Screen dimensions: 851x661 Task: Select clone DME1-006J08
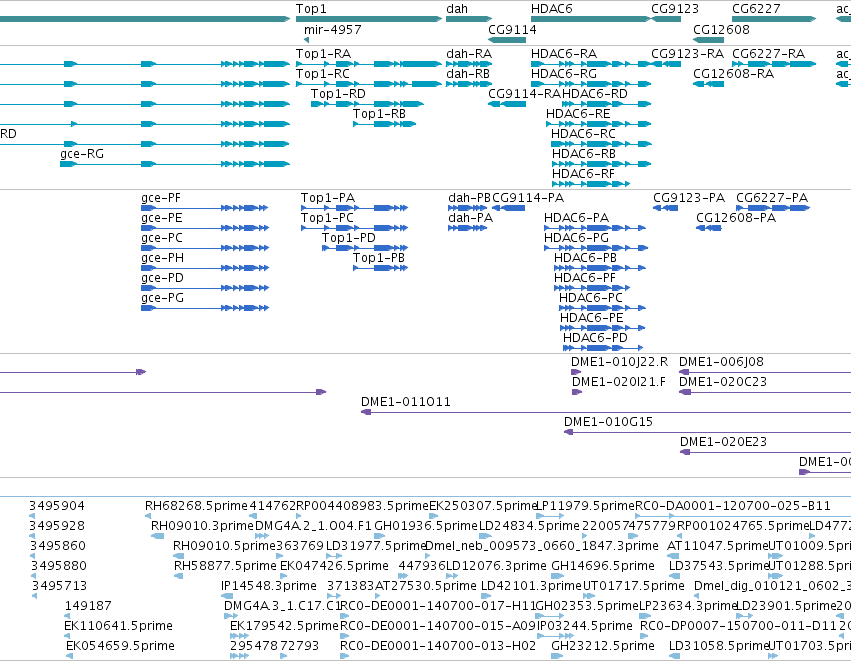pos(765,372)
